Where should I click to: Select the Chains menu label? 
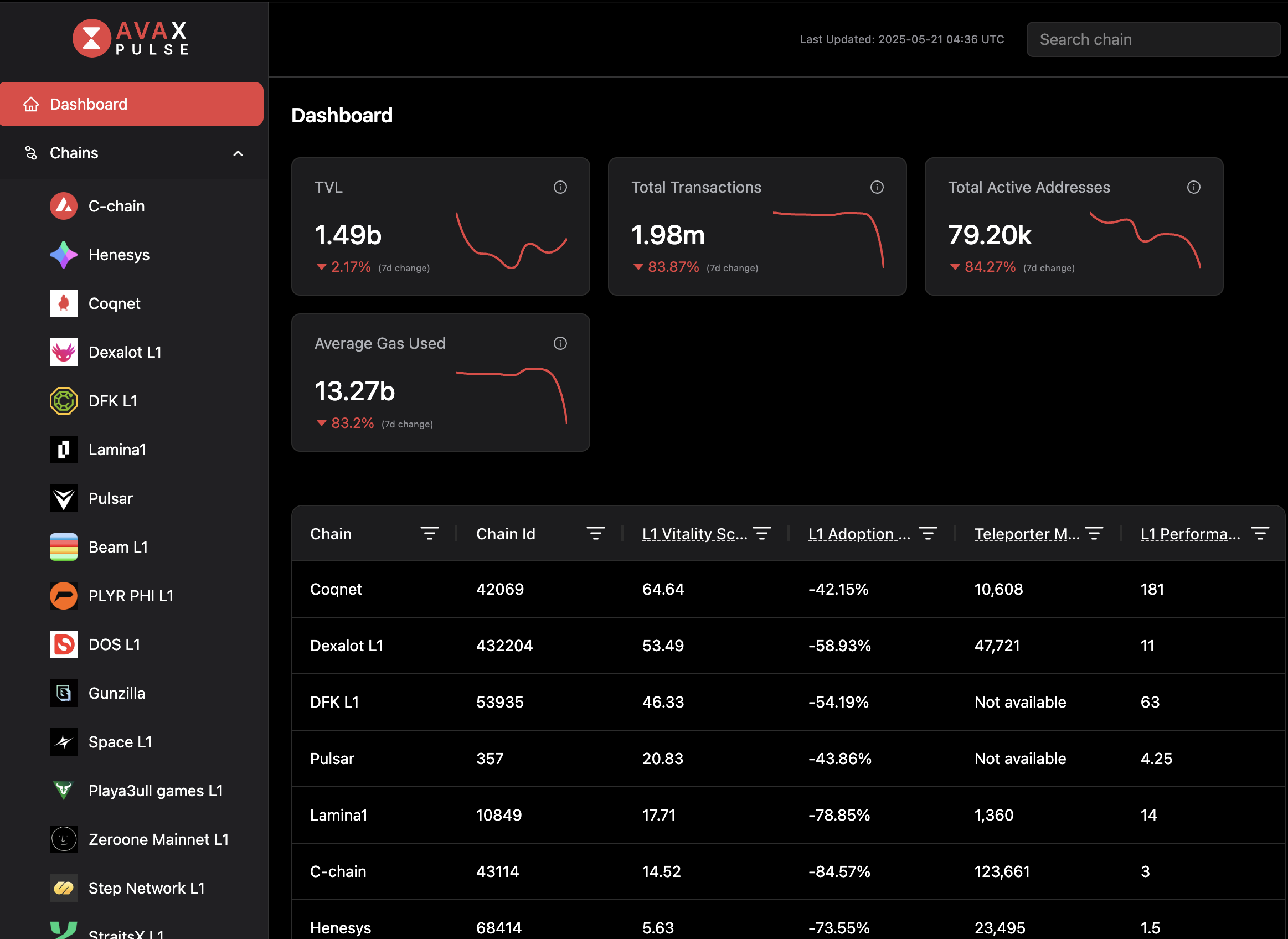pyautogui.click(x=74, y=153)
